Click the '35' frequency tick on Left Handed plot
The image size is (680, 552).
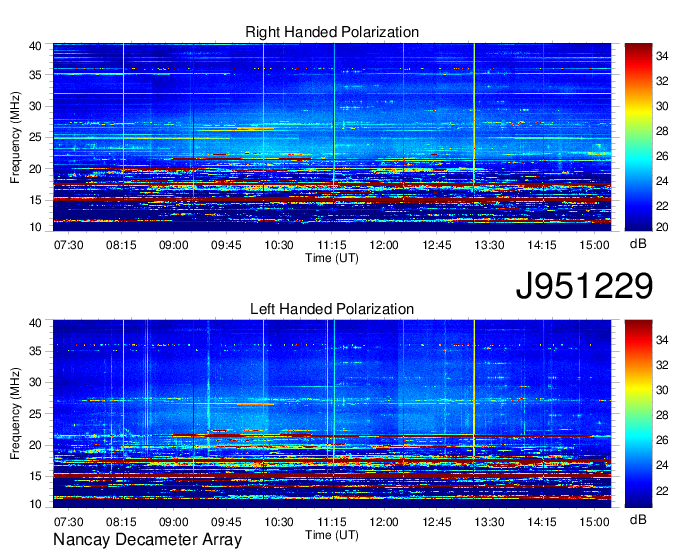35,351
